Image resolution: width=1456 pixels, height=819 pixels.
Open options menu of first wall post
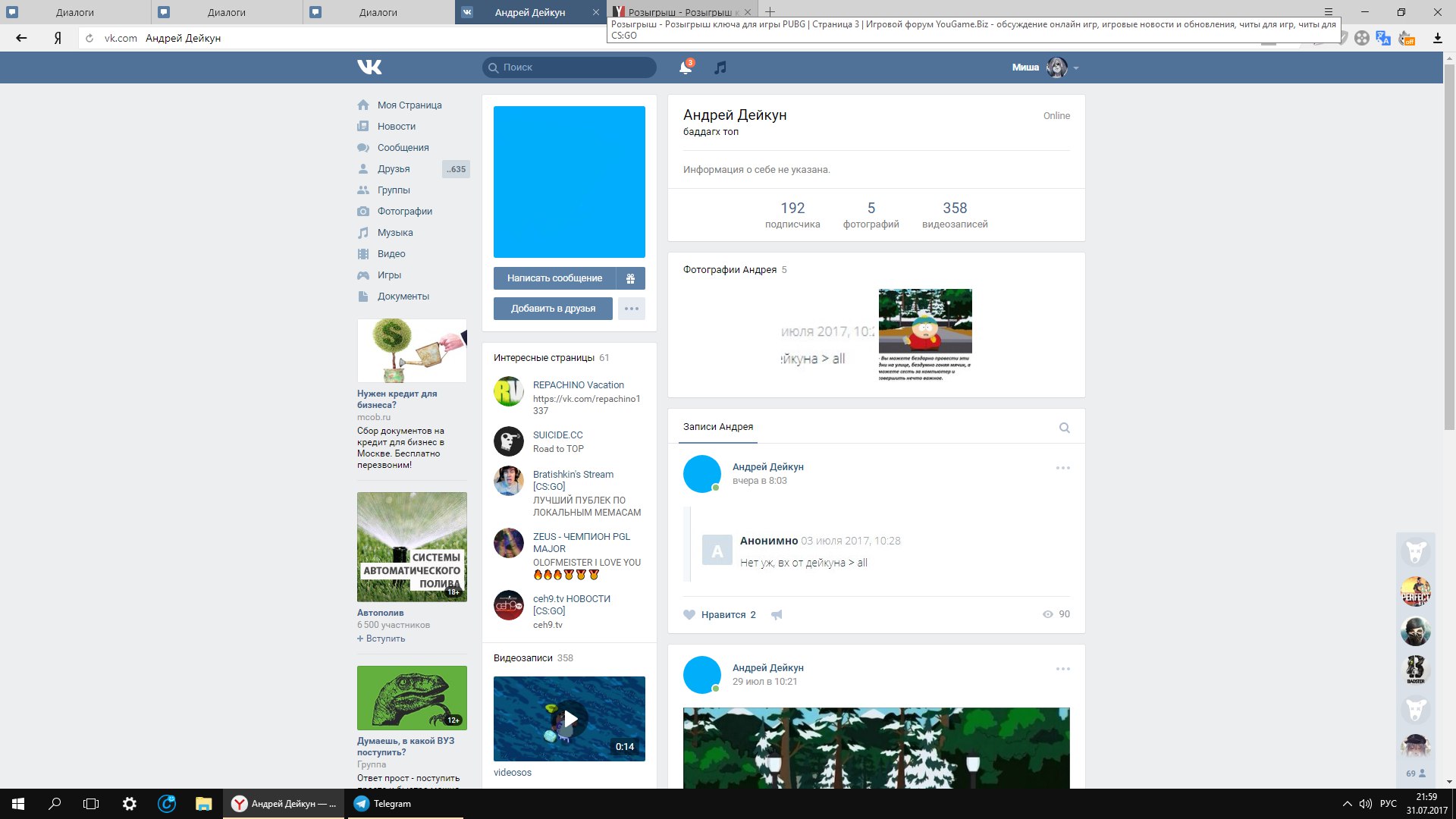1062,468
